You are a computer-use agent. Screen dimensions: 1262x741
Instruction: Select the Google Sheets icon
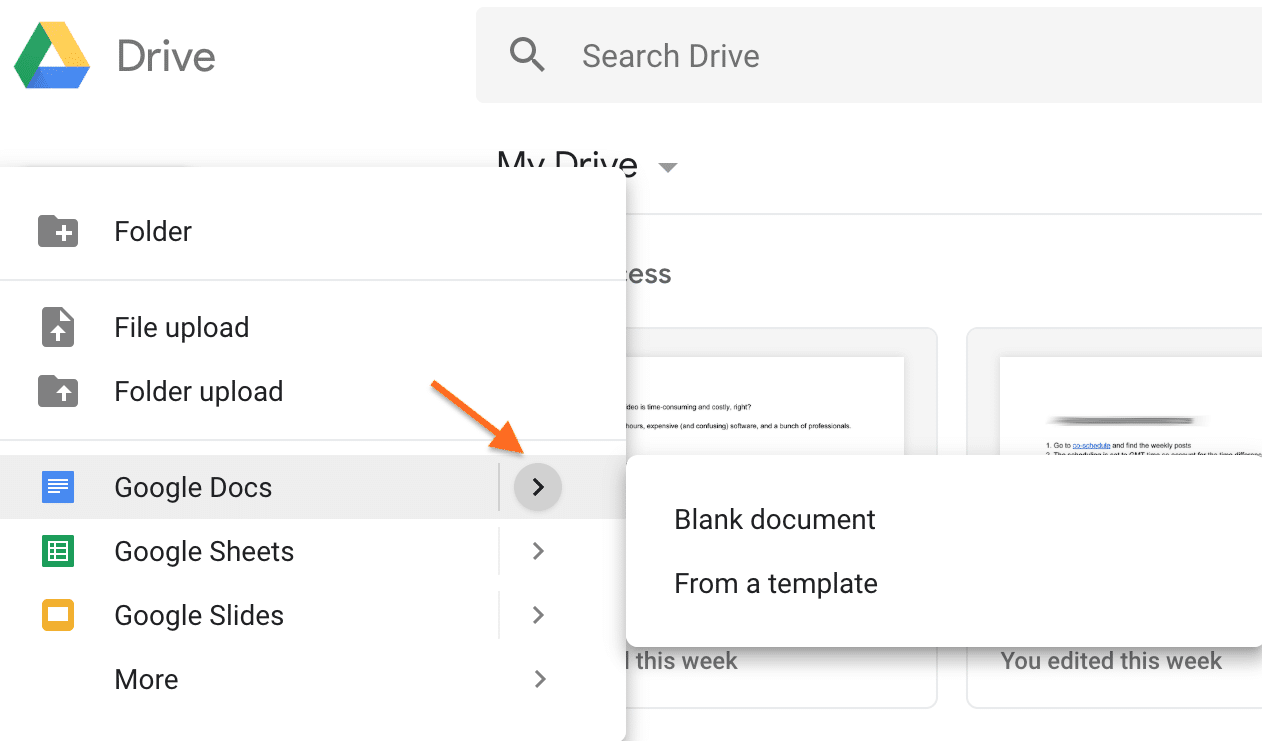[58, 551]
